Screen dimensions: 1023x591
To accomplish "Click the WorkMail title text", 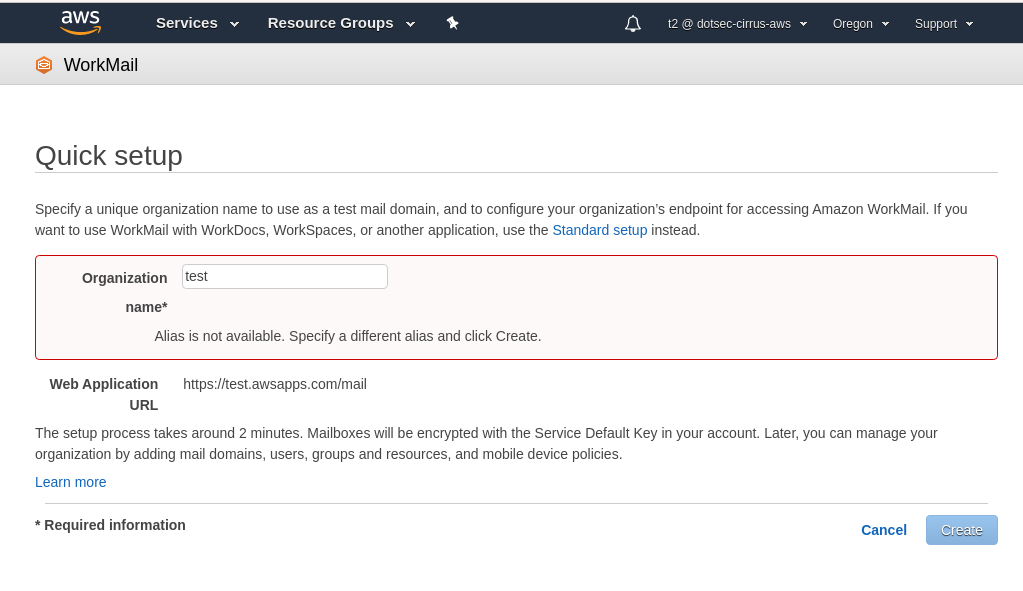I will pos(100,65).
